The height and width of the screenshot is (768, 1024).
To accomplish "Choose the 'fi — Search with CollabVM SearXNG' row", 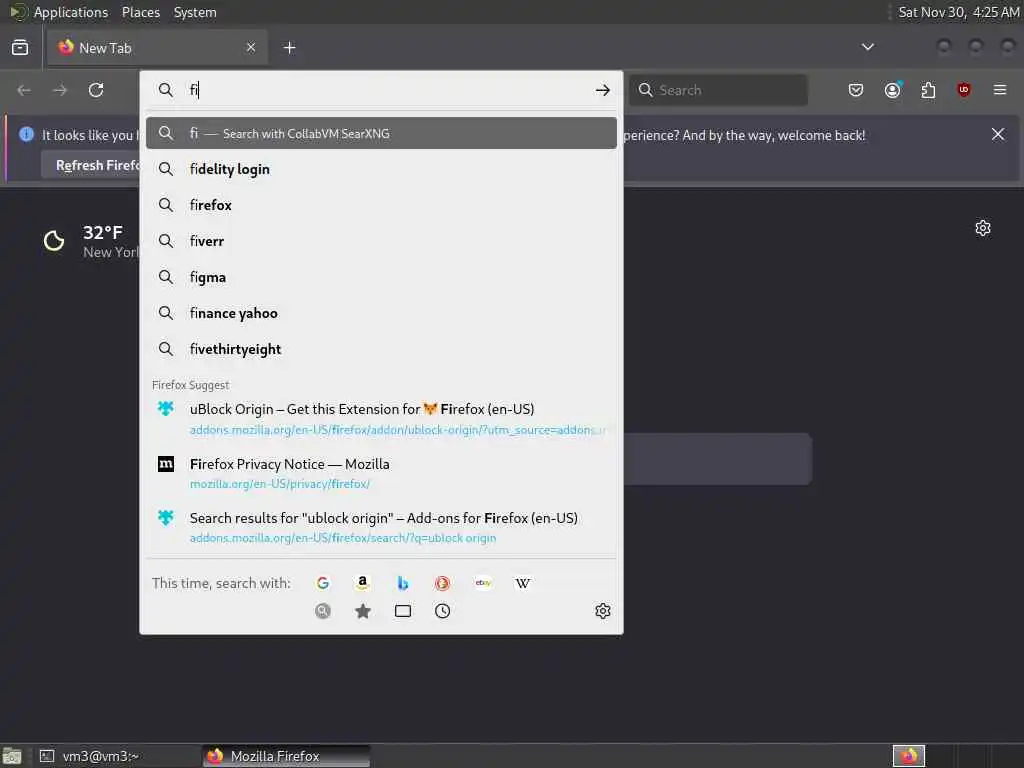I will pyautogui.click(x=381, y=133).
